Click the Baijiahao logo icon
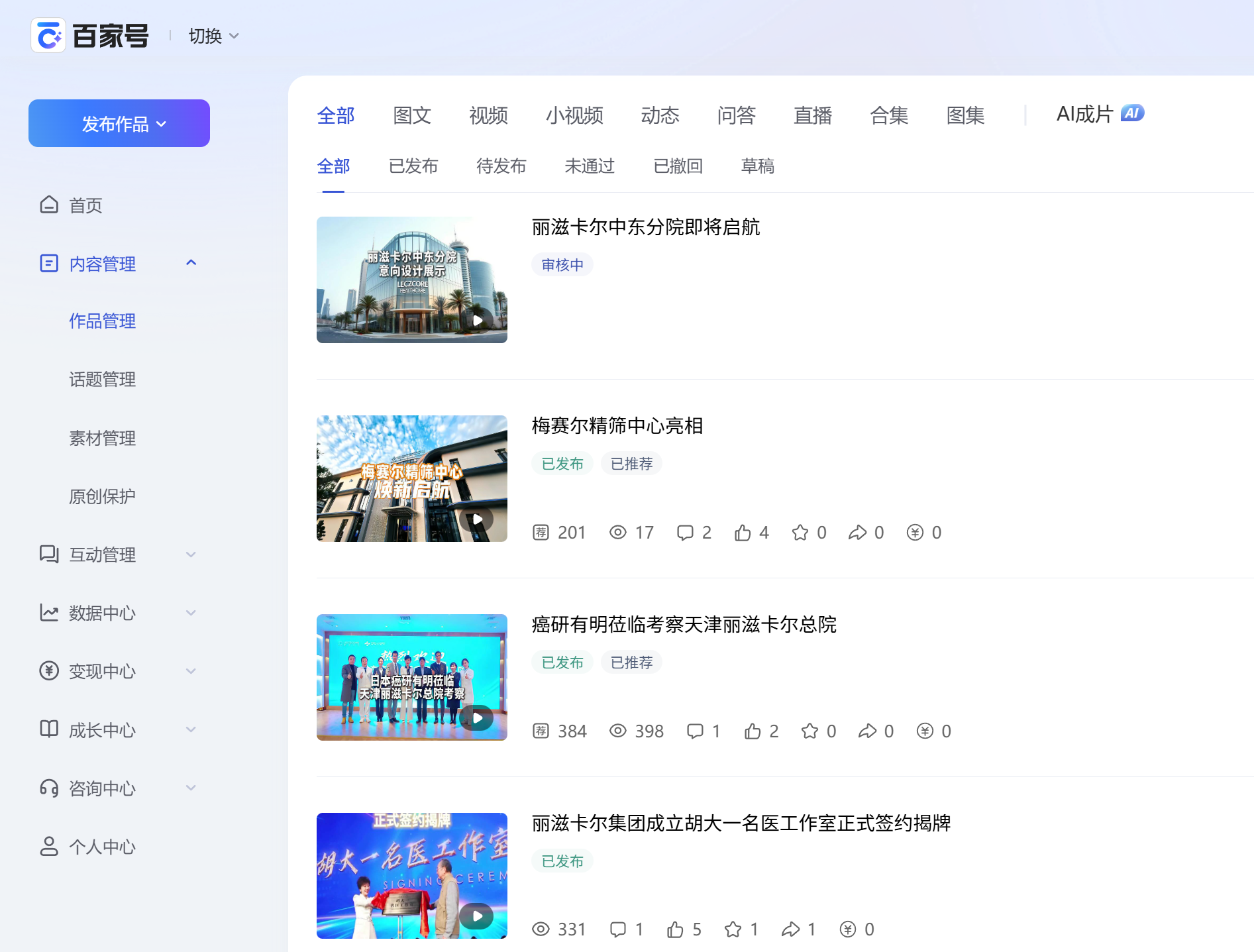The image size is (1254, 952). tap(48, 36)
